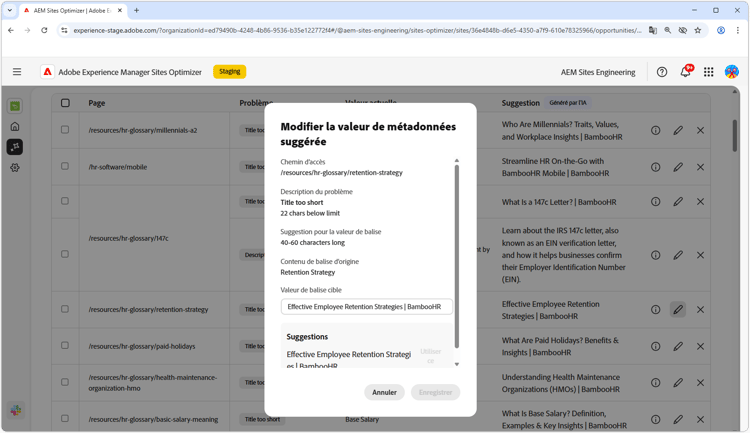The width and height of the screenshot is (750, 433).
Task: Open the Slack icon in sidebar
Action: pos(16,410)
